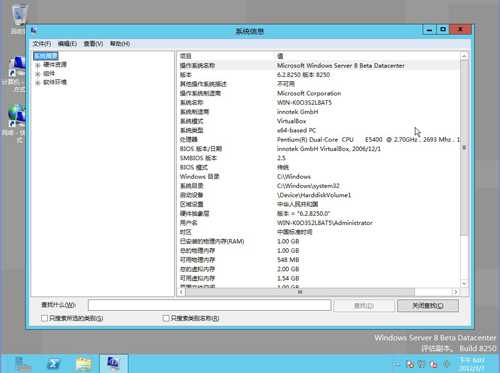This screenshot has height=373, width=500.
Task: Select 系统摘要 in the tree
Action: (46, 56)
